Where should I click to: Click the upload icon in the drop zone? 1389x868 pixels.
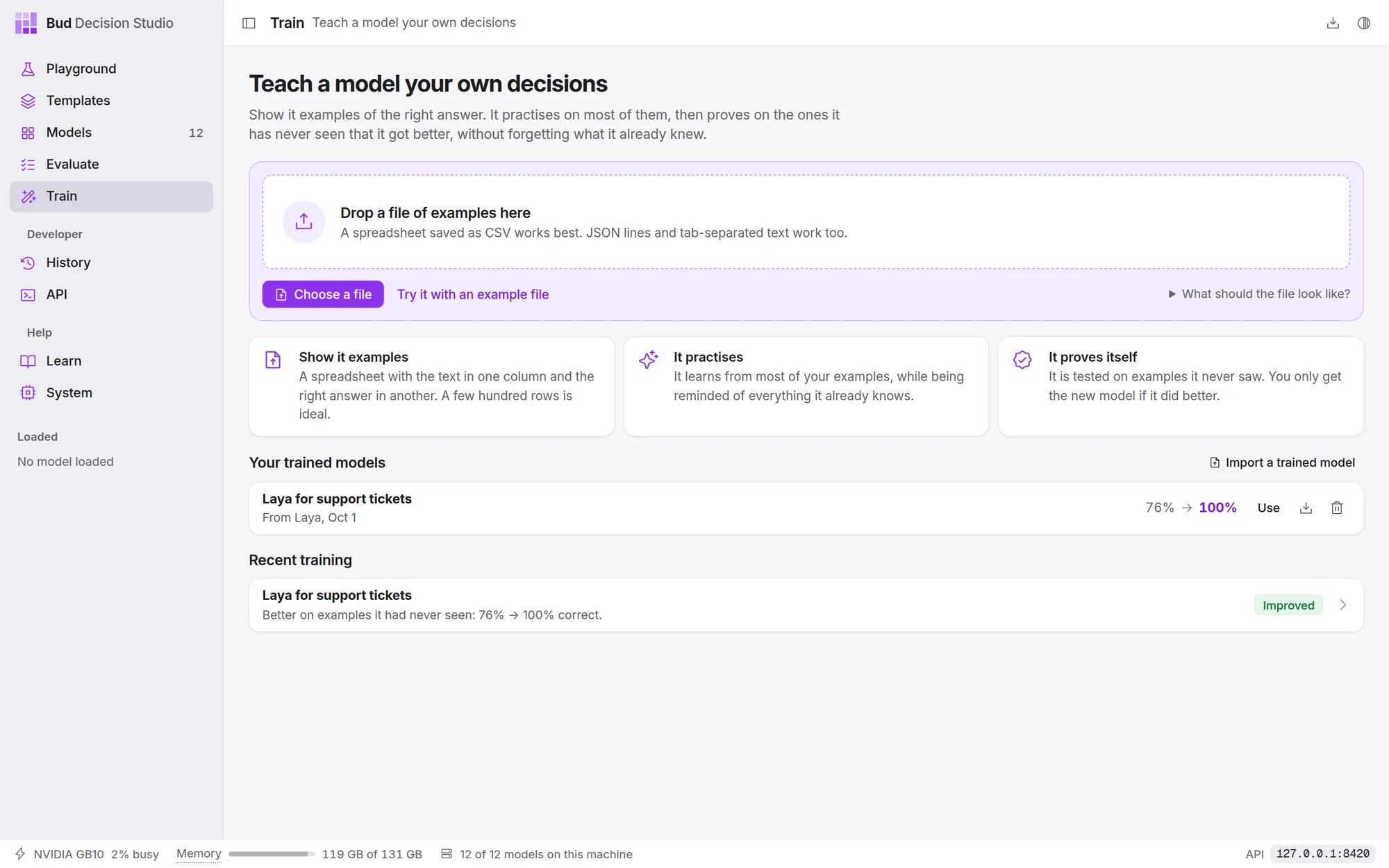pyautogui.click(x=303, y=222)
